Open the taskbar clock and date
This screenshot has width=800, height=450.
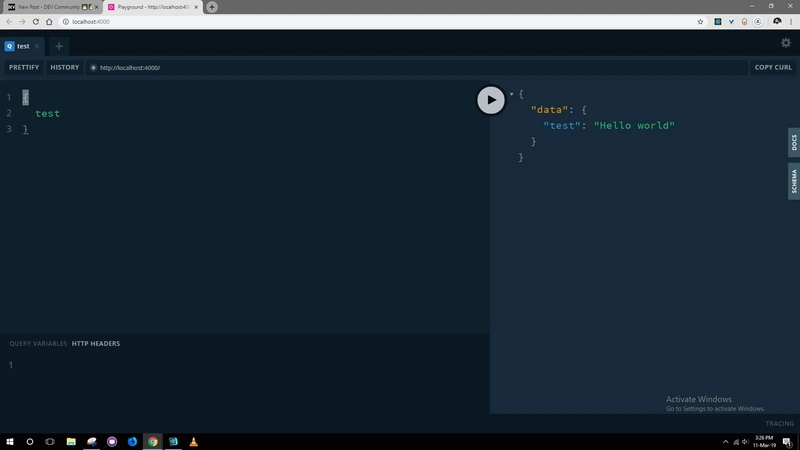coord(764,441)
